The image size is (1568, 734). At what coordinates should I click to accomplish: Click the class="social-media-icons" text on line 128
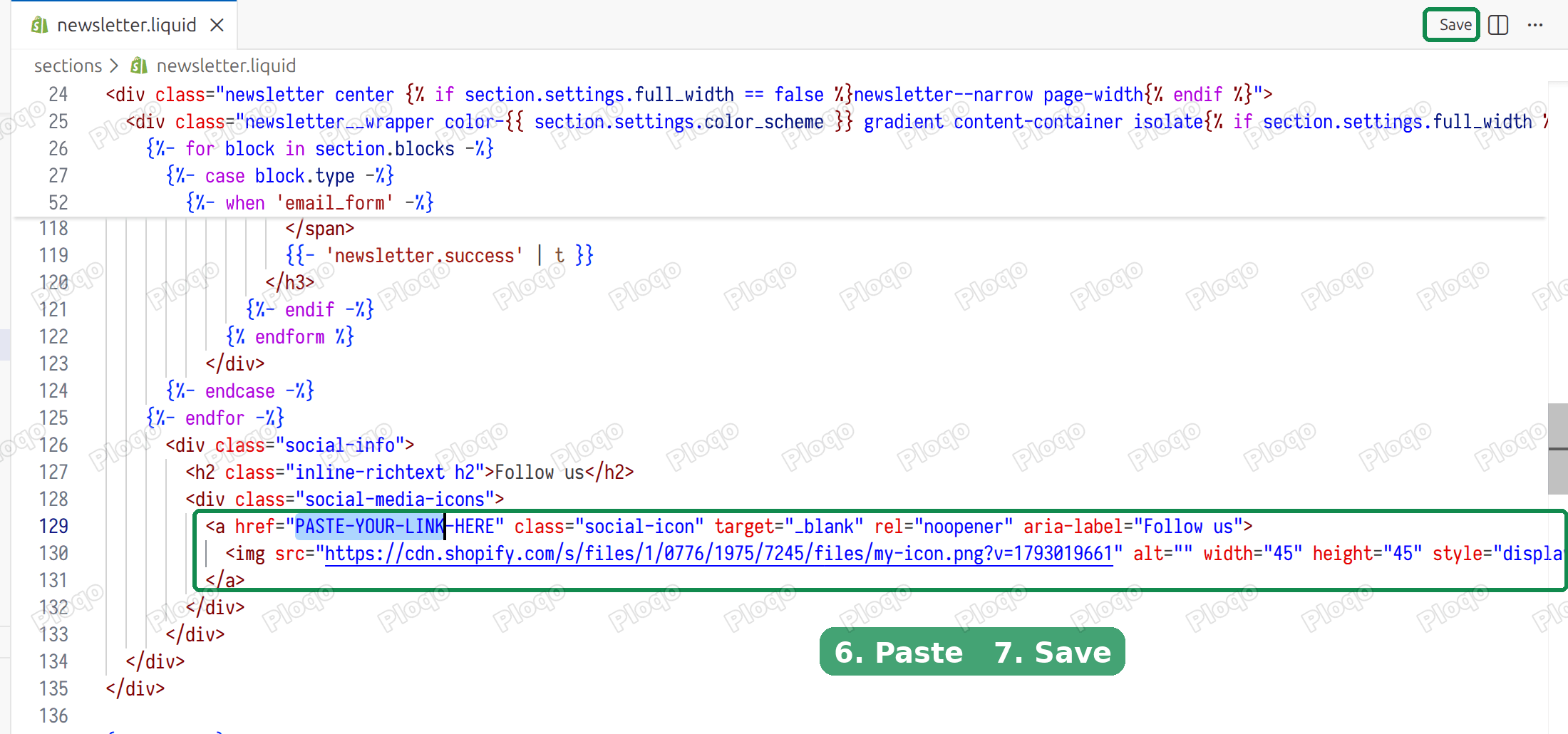pos(365,500)
